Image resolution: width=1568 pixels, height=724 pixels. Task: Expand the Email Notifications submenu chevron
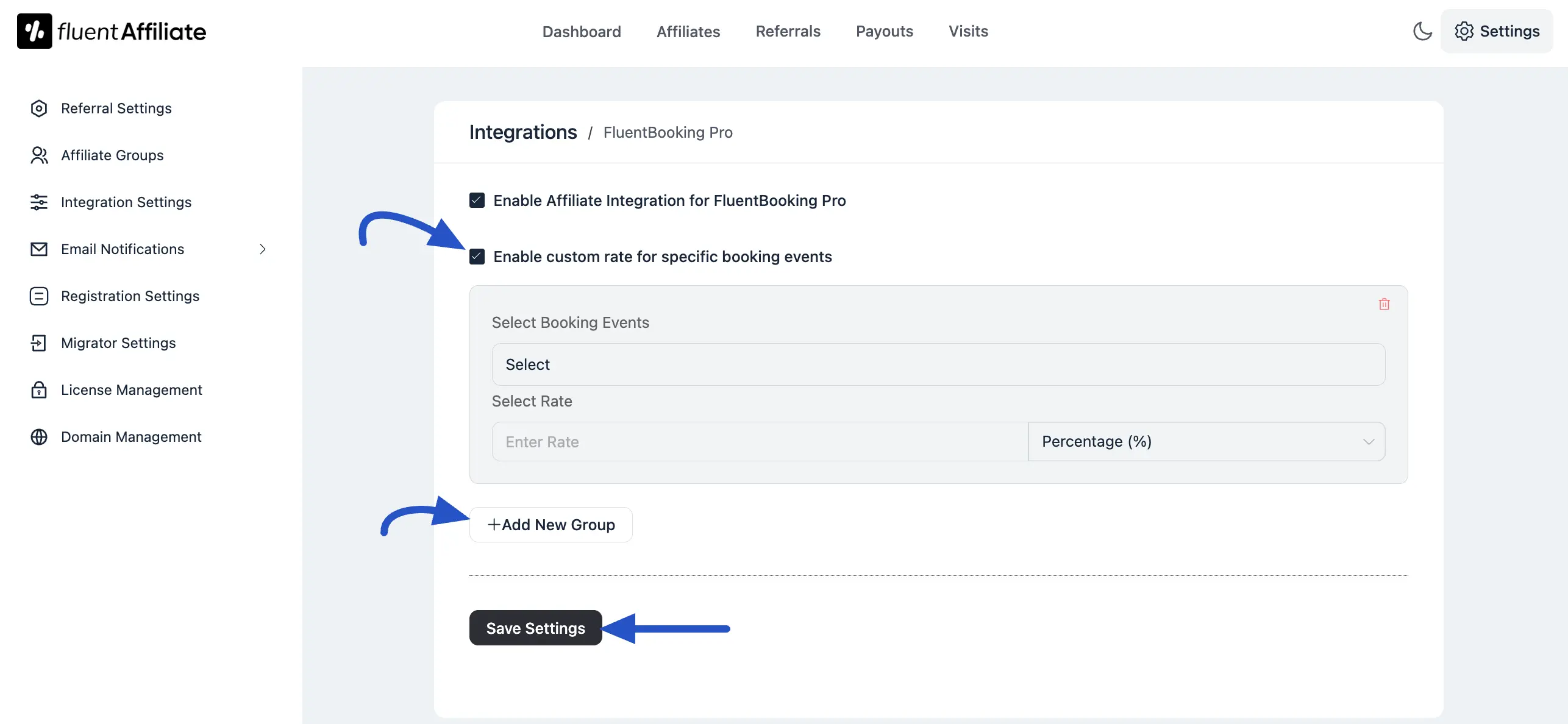pos(262,249)
